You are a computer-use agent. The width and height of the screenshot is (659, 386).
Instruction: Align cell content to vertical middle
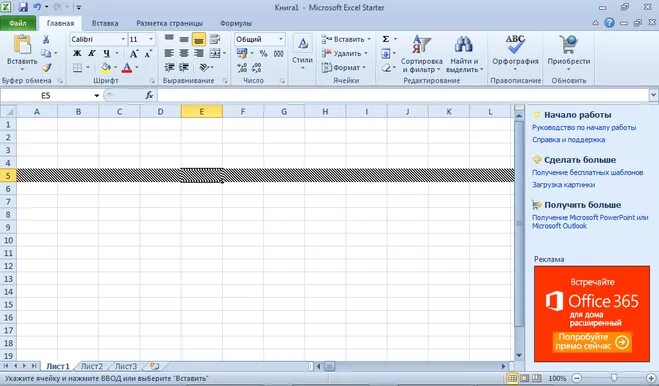pyautogui.click(x=184, y=39)
